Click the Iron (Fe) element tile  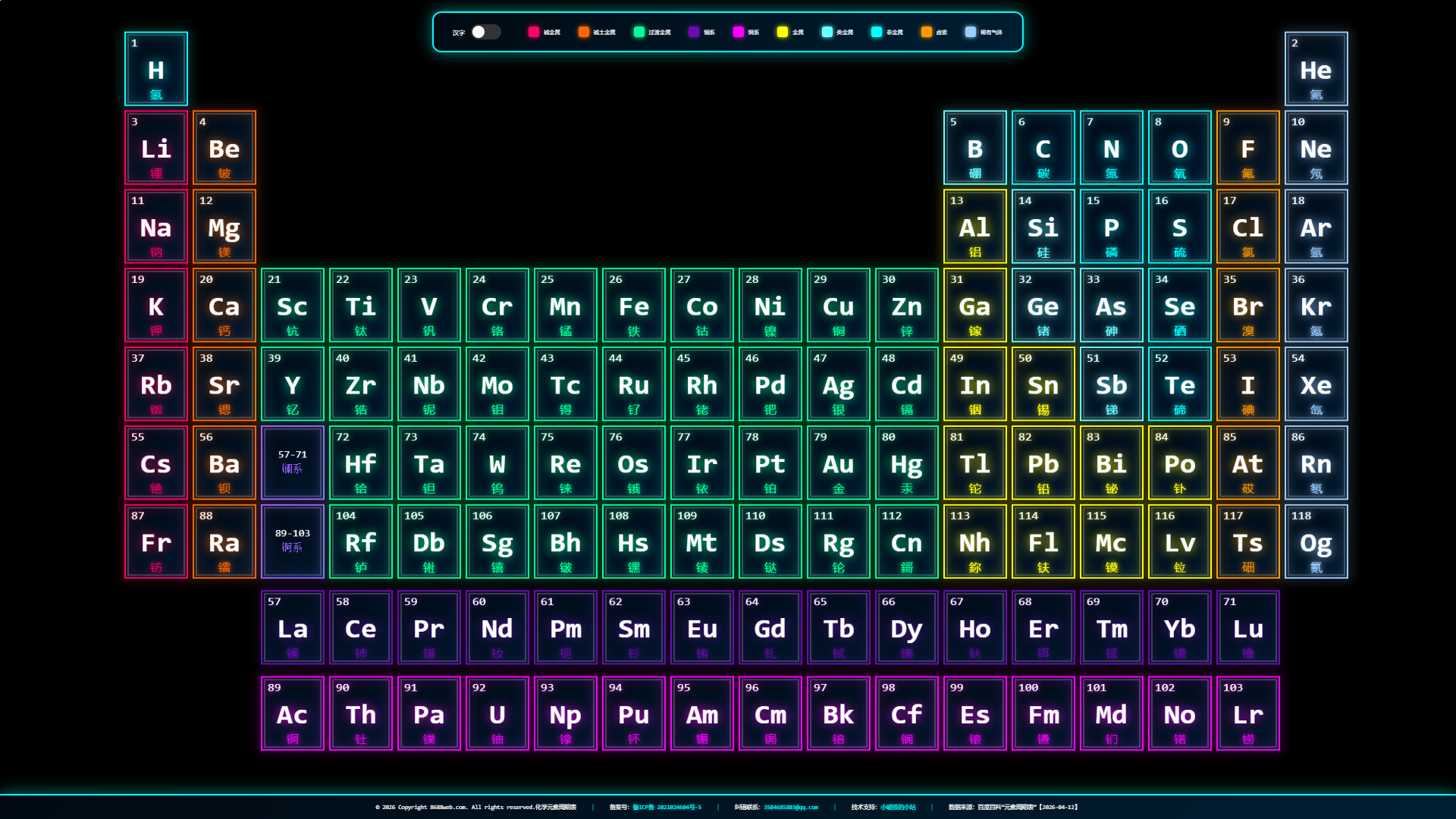point(633,306)
